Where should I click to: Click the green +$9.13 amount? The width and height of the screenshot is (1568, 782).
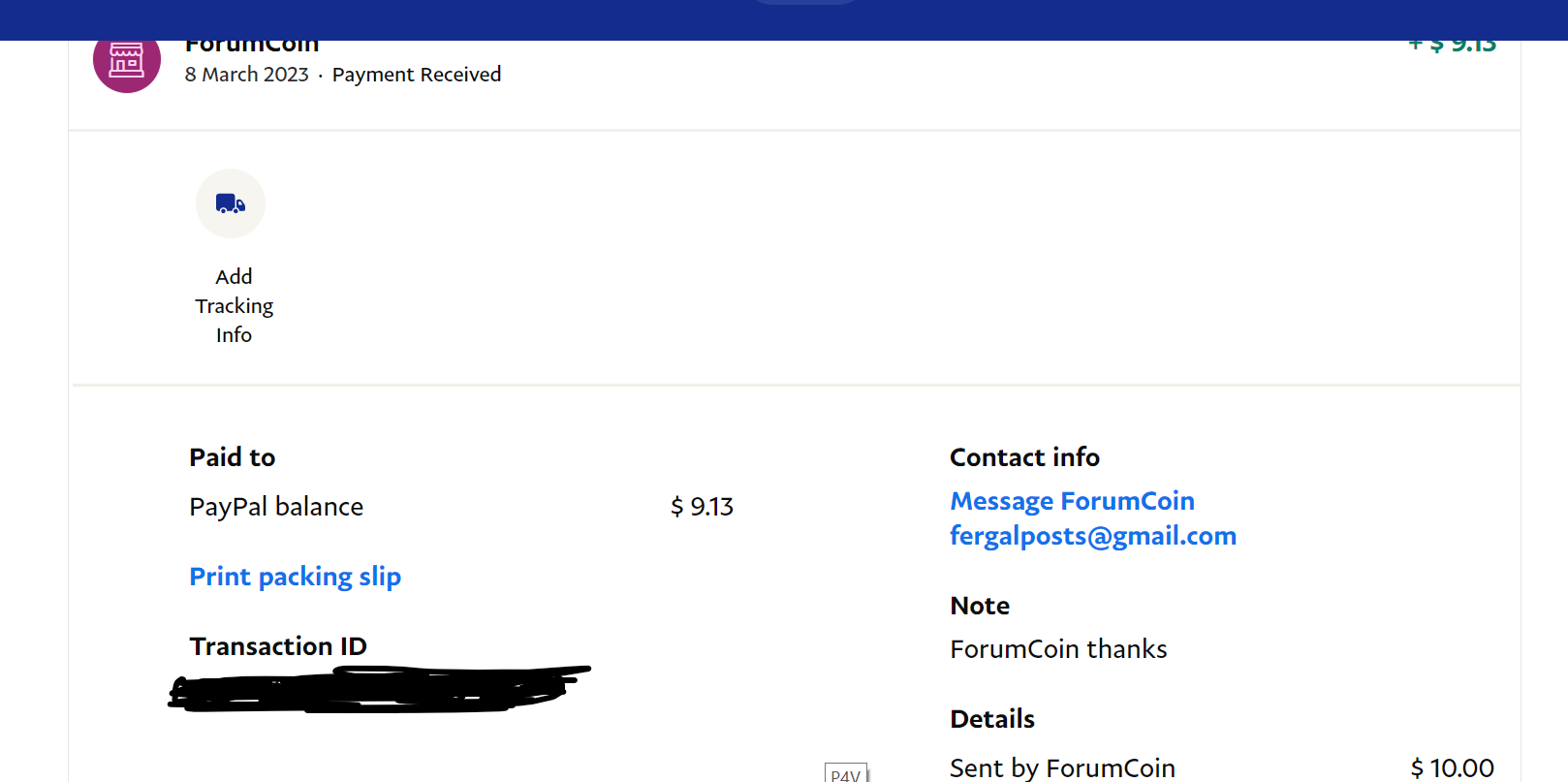click(x=1453, y=46)
